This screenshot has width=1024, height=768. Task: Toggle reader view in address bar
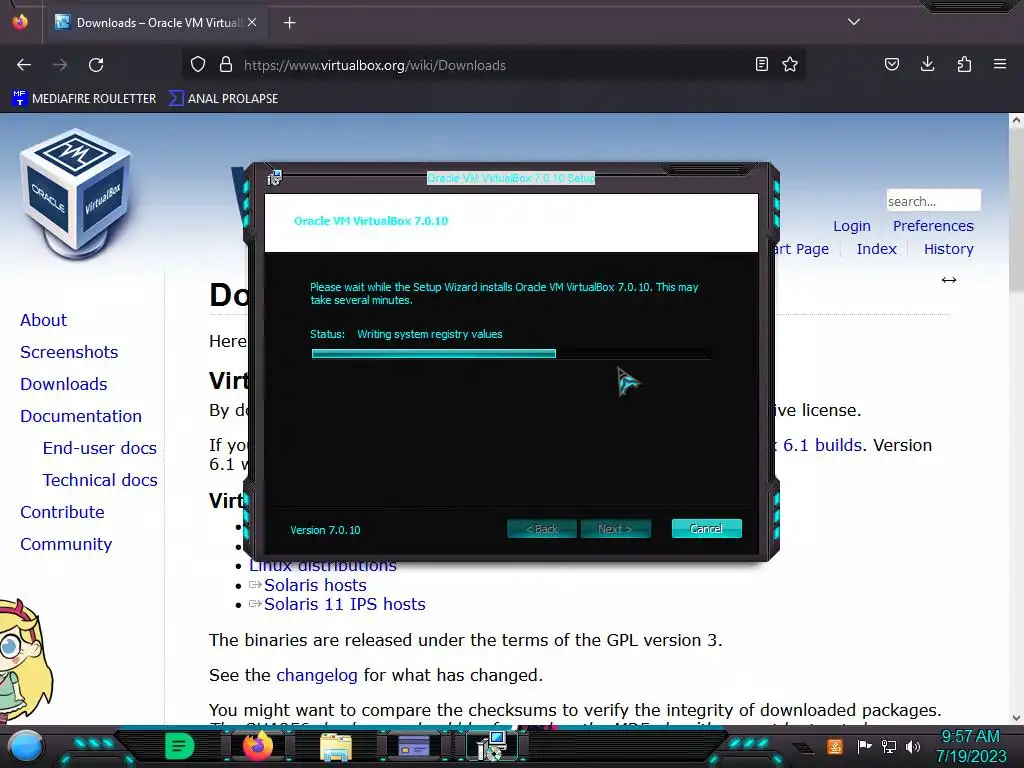pos(761,64)
